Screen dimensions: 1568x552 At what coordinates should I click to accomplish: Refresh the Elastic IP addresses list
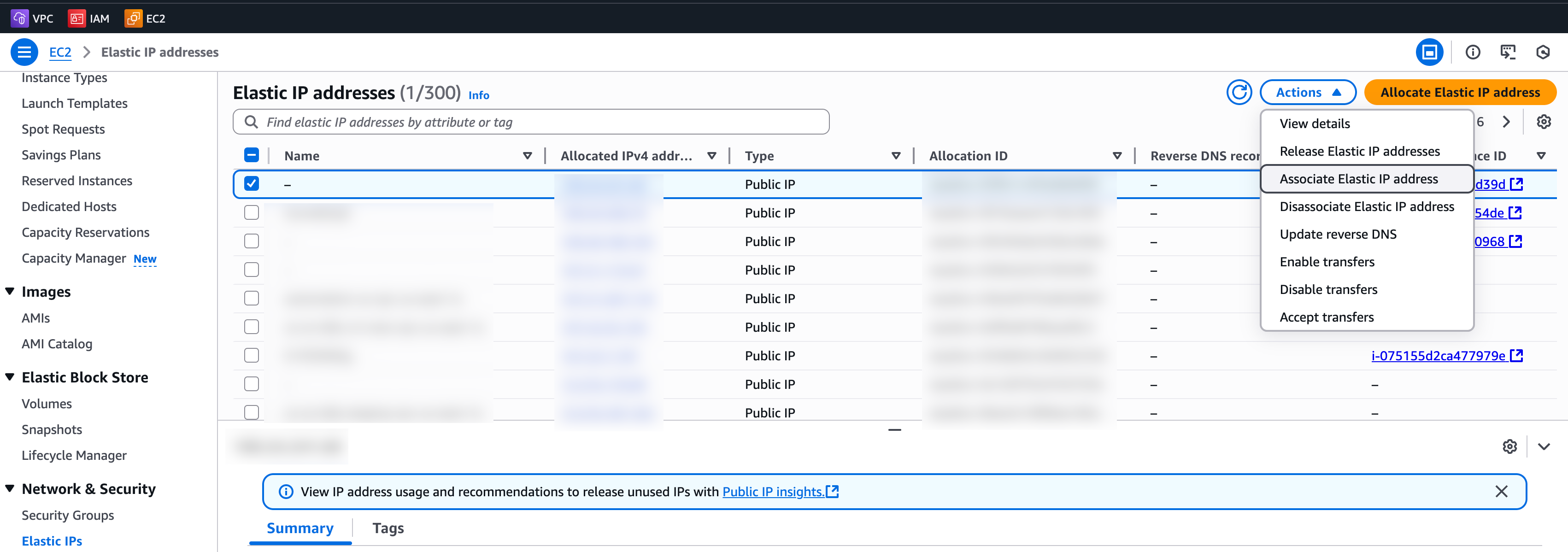point(1239,92)
